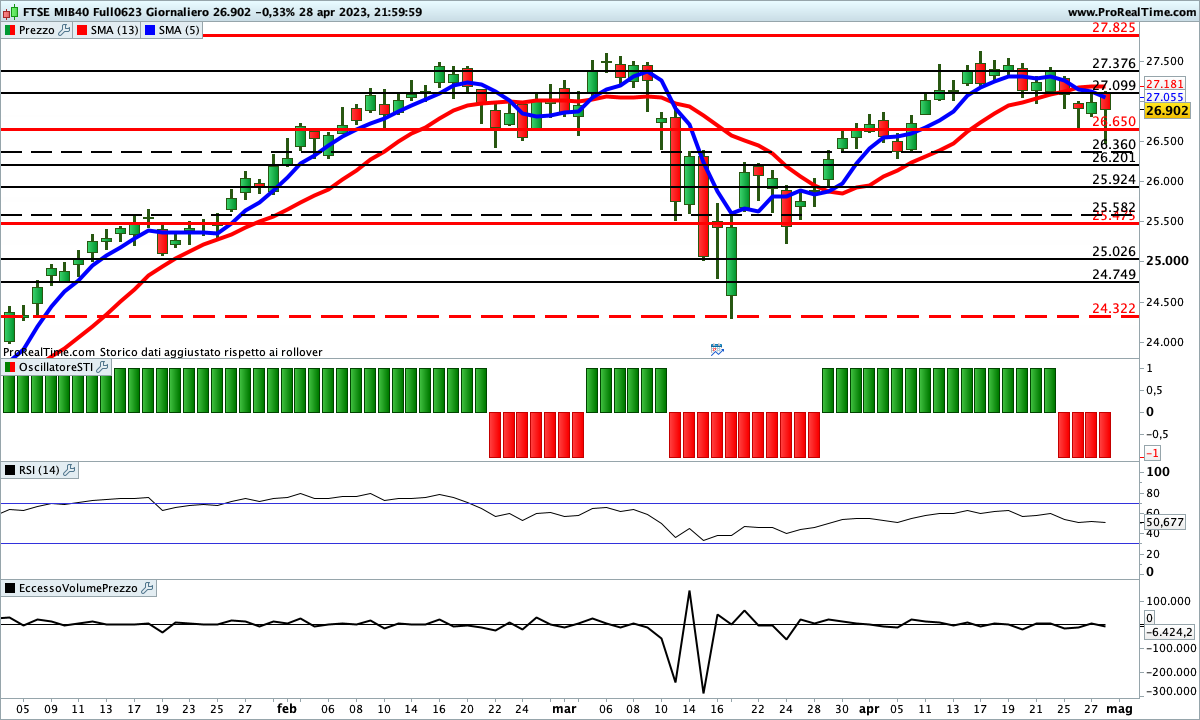Open the www.ProRealTime.com link
This screenshot has height=720, width=1200.
tap(1132, 12)
